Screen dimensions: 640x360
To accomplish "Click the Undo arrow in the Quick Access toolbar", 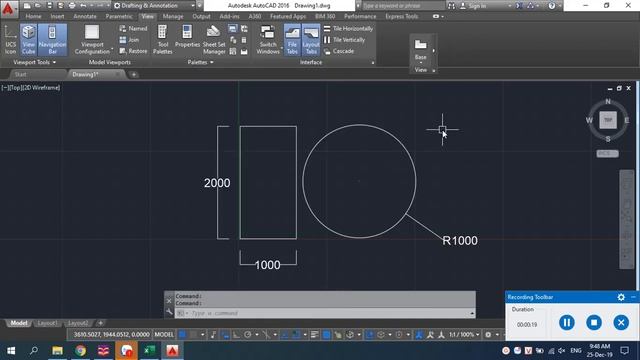I will coord(83,6).
